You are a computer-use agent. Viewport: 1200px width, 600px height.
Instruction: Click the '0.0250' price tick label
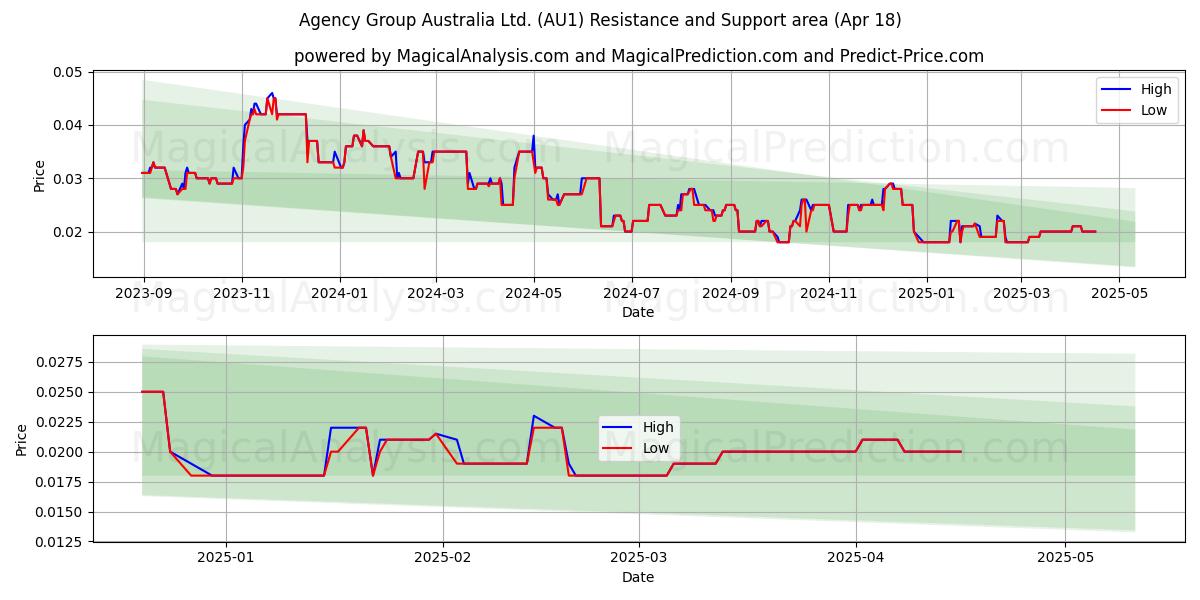[59, 392]
